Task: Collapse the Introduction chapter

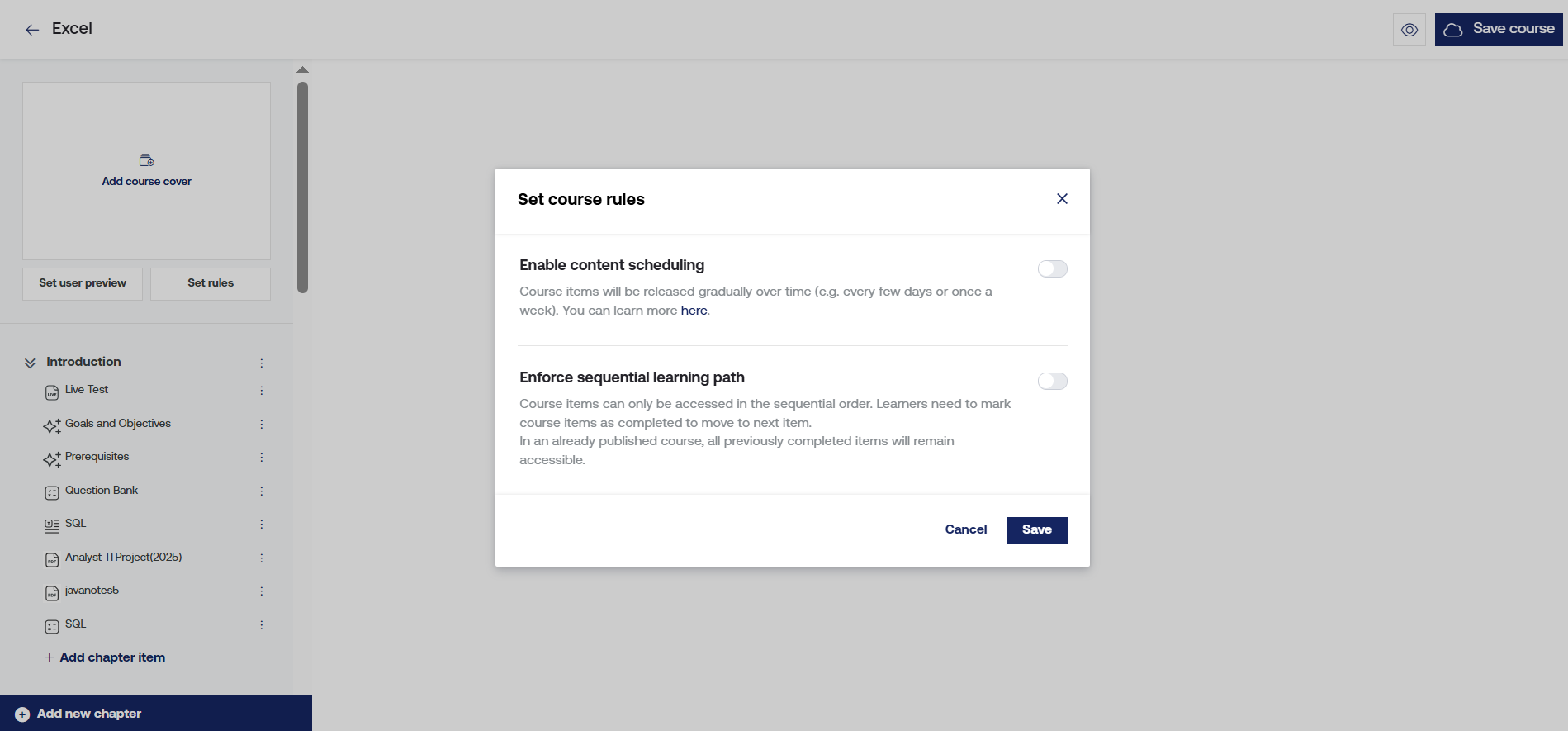Action: (30, 363)
